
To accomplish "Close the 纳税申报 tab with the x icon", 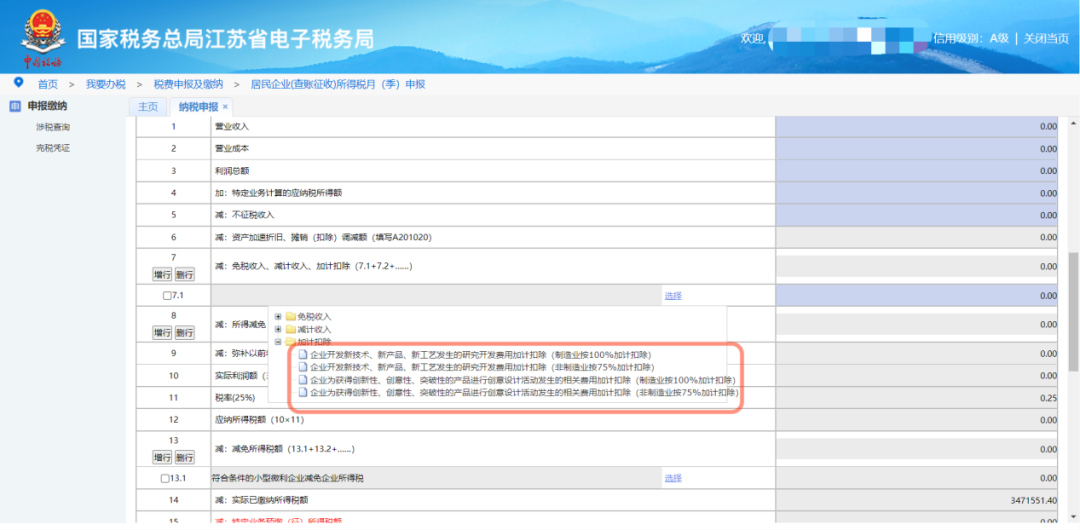I will [x=225, y=107].
